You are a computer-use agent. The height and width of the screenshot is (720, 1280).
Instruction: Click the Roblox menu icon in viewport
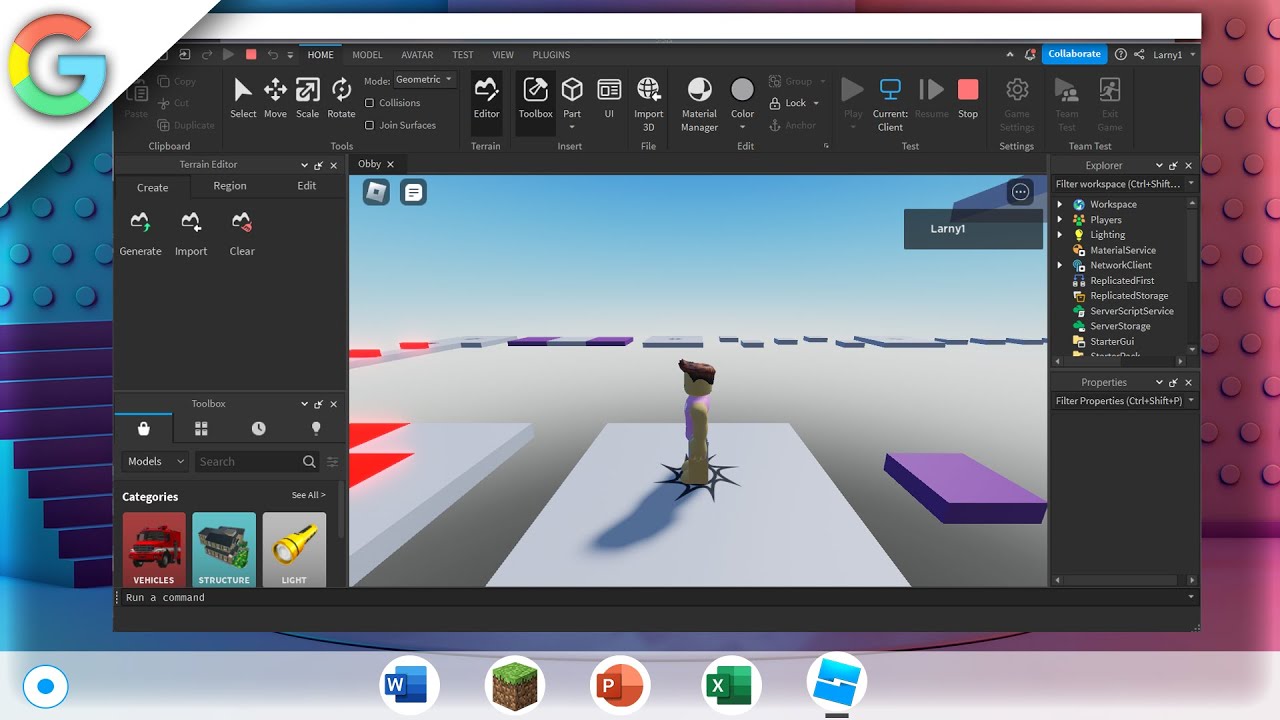tap(376, 192)
